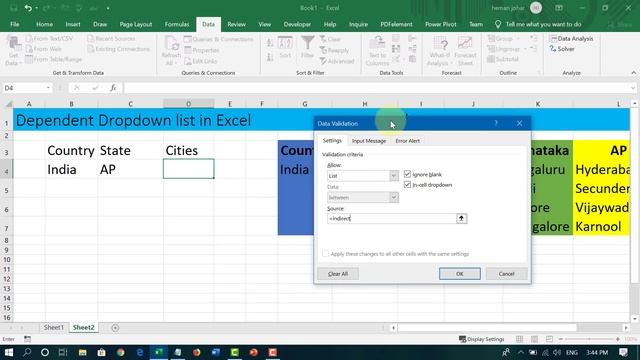Viewport: 640px width, 360px height.
Task: Toggle the In-cell dropdown checkbox
Action: tap(407, 185)
